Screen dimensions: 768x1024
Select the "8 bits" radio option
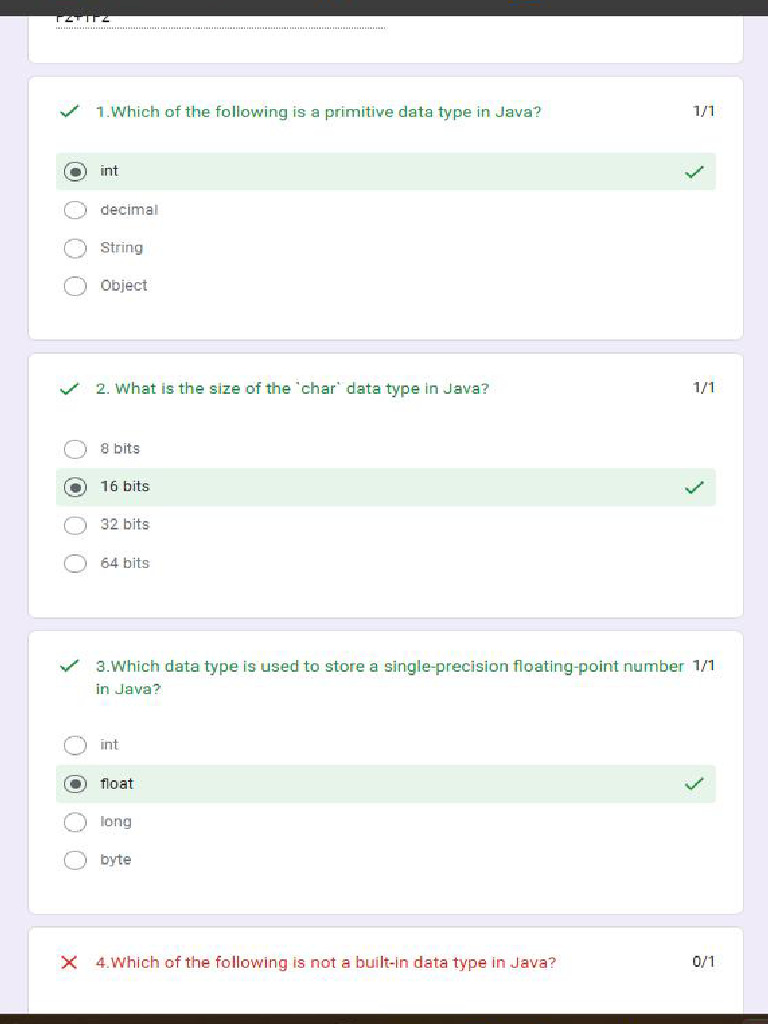(x=75, y=449)
